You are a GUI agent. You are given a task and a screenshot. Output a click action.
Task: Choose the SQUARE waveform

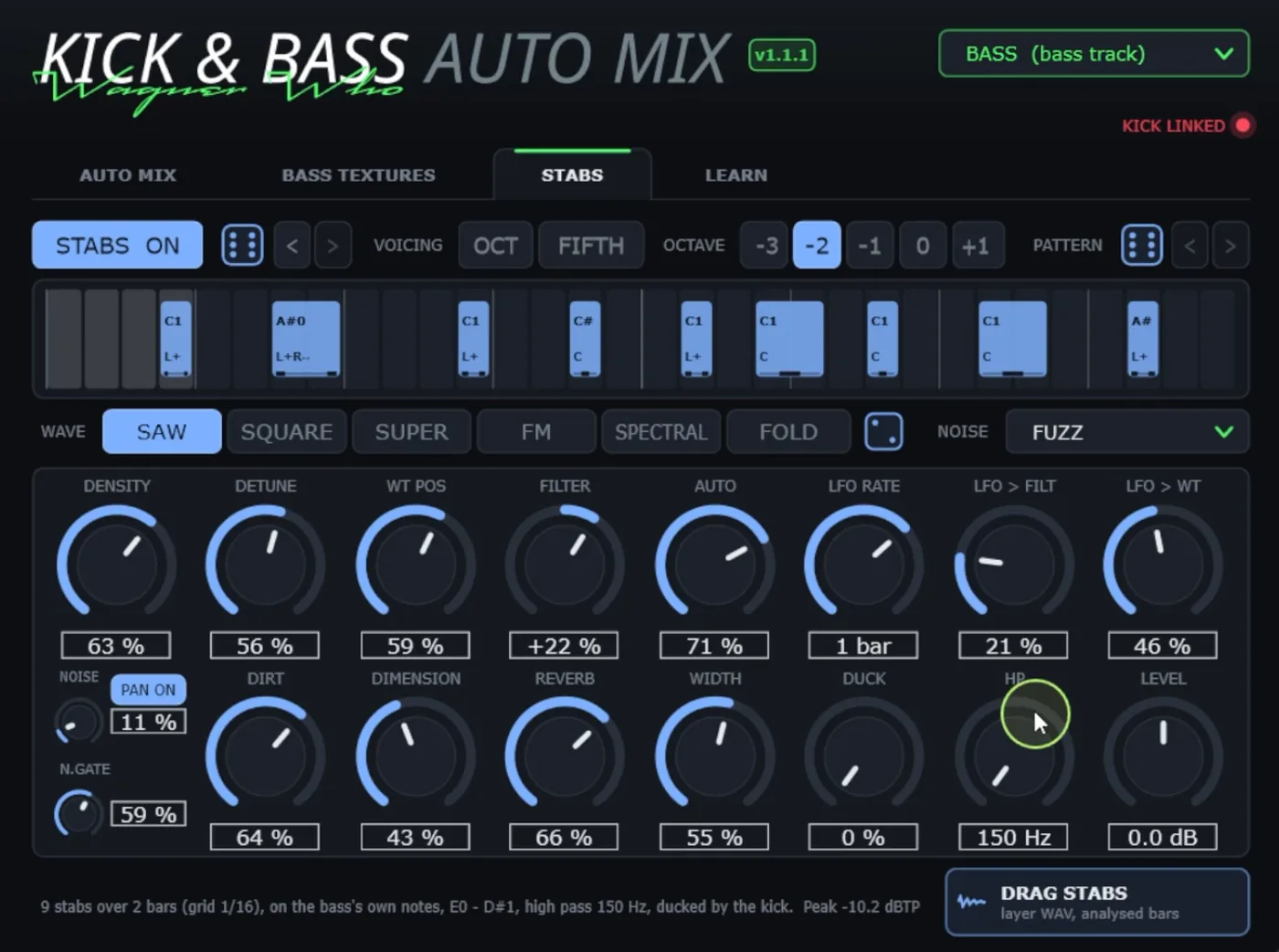tap(287, 431)
